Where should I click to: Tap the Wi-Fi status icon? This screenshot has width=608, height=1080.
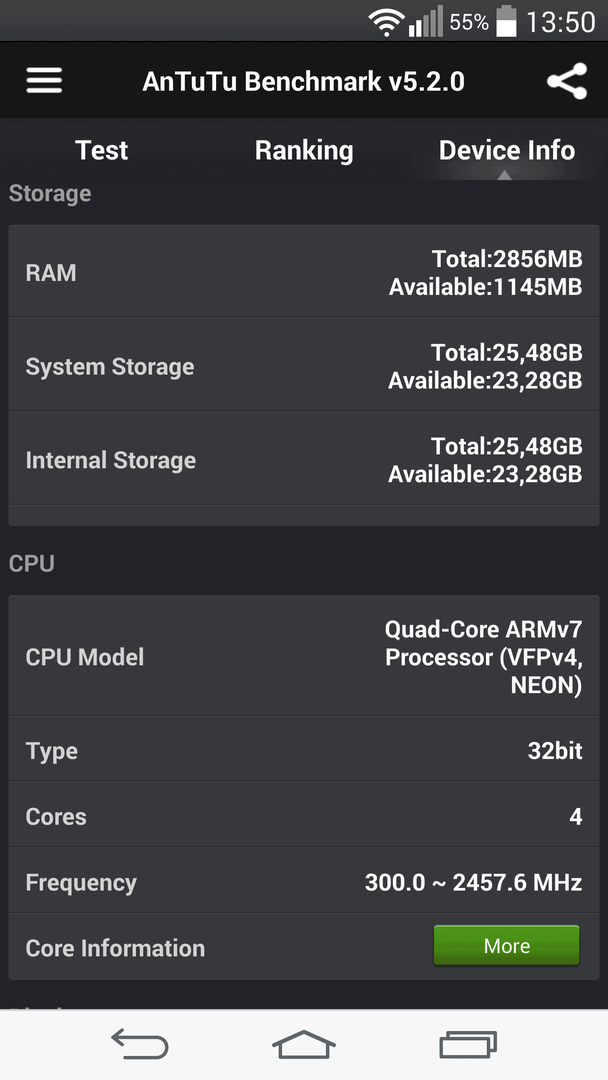[x=386, y=22]
